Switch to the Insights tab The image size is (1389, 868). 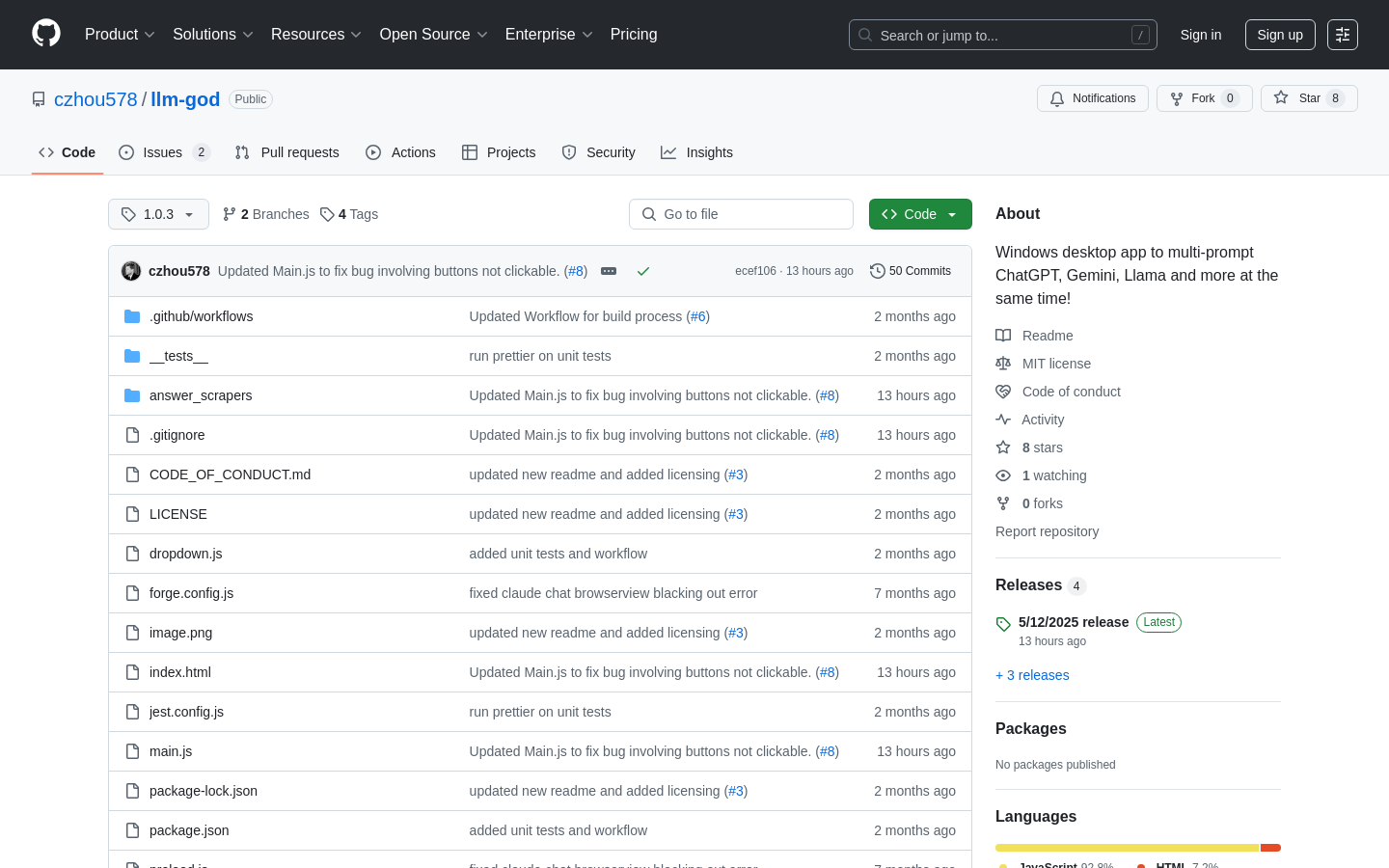click(x=696, y=152)
